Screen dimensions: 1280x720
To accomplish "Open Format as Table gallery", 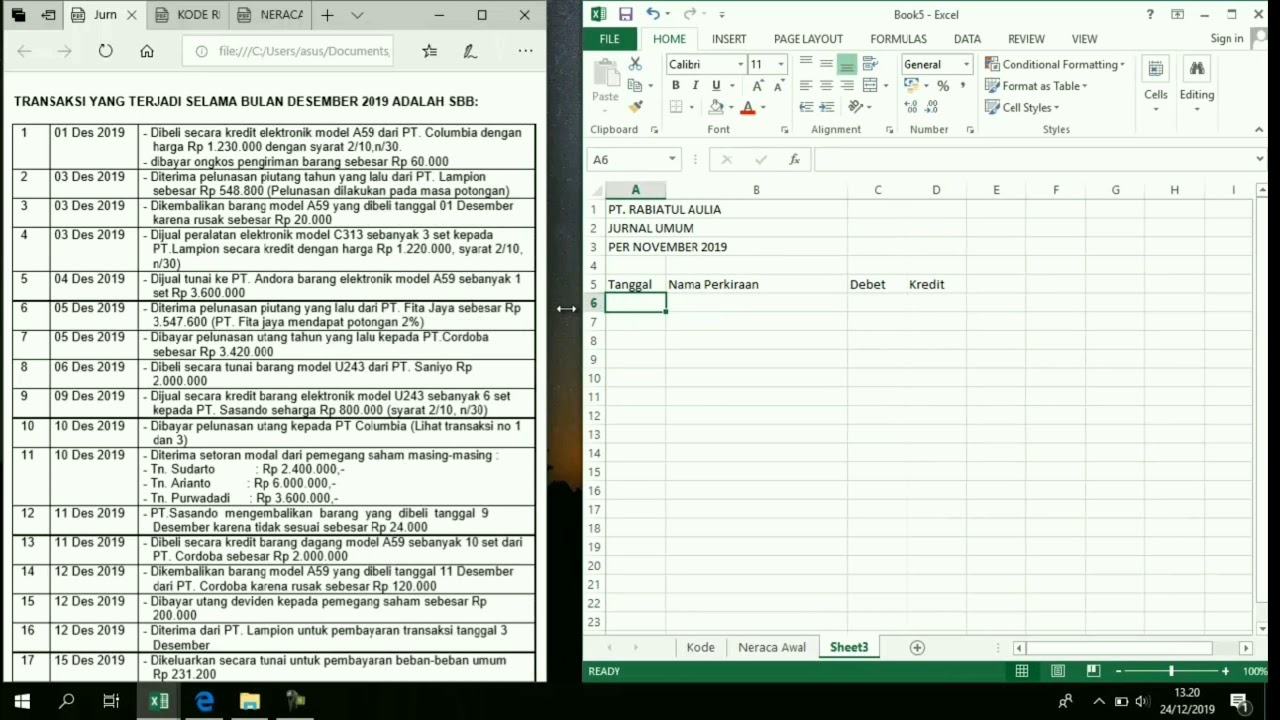I will (x=1036, y=86).
